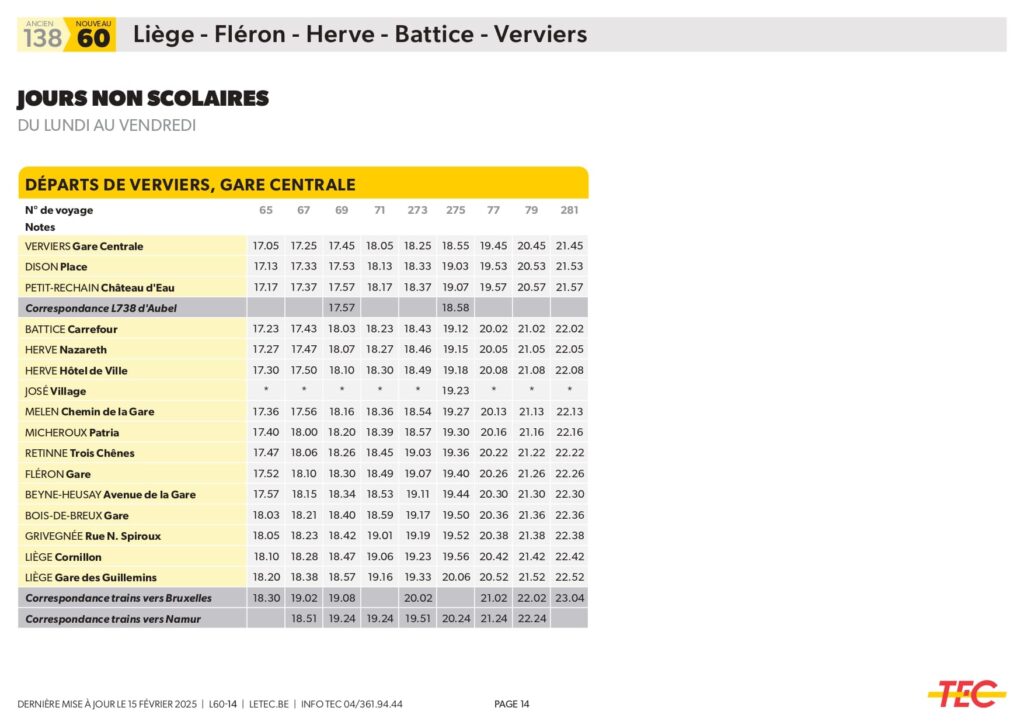Click the yellow line 60 badge

pos(93,36)
